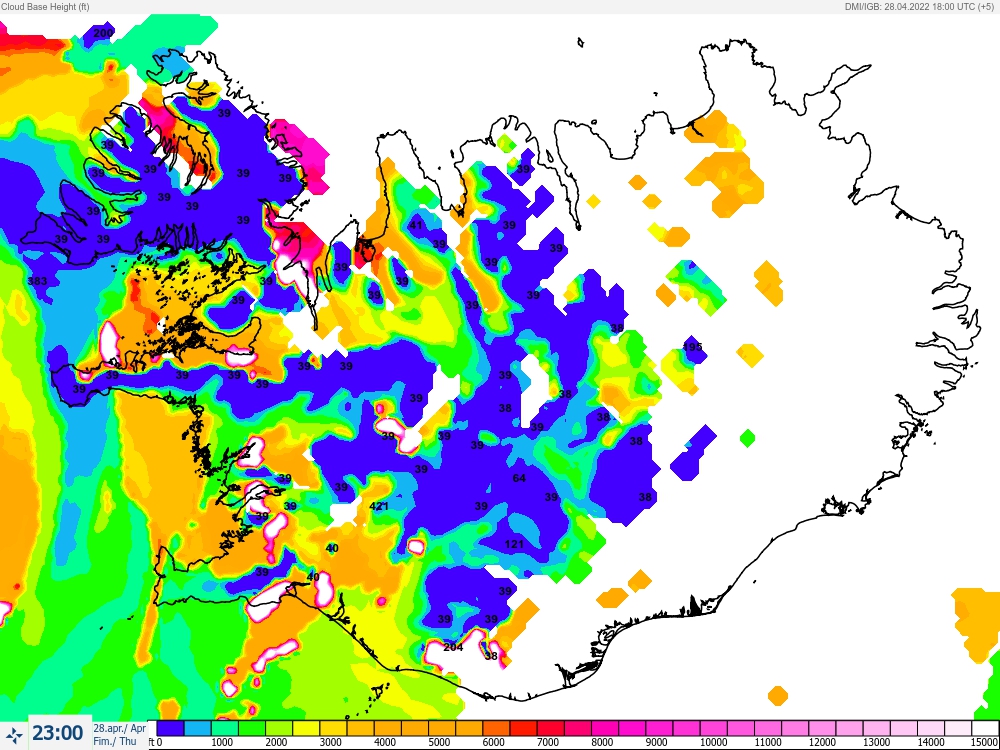1000x750 pixels.
Task: Click the '383' cloud base value on map
Action: [38, 281]
